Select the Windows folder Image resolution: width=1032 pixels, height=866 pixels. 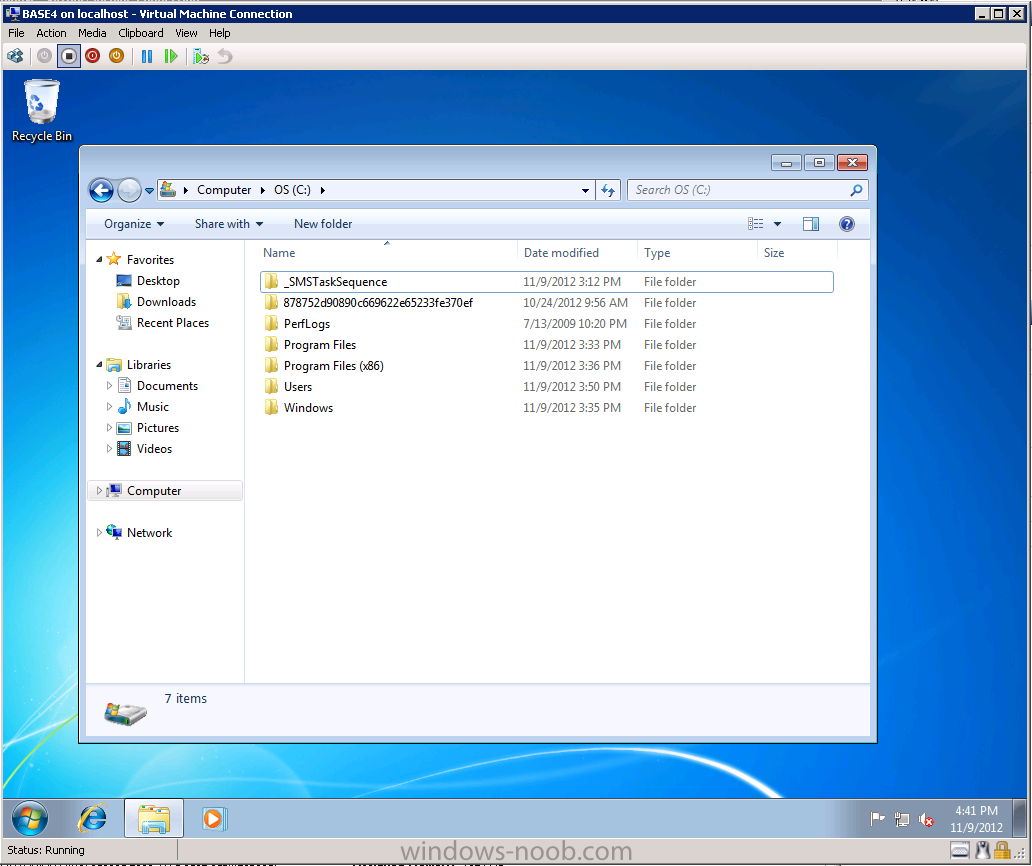[546, 408]
